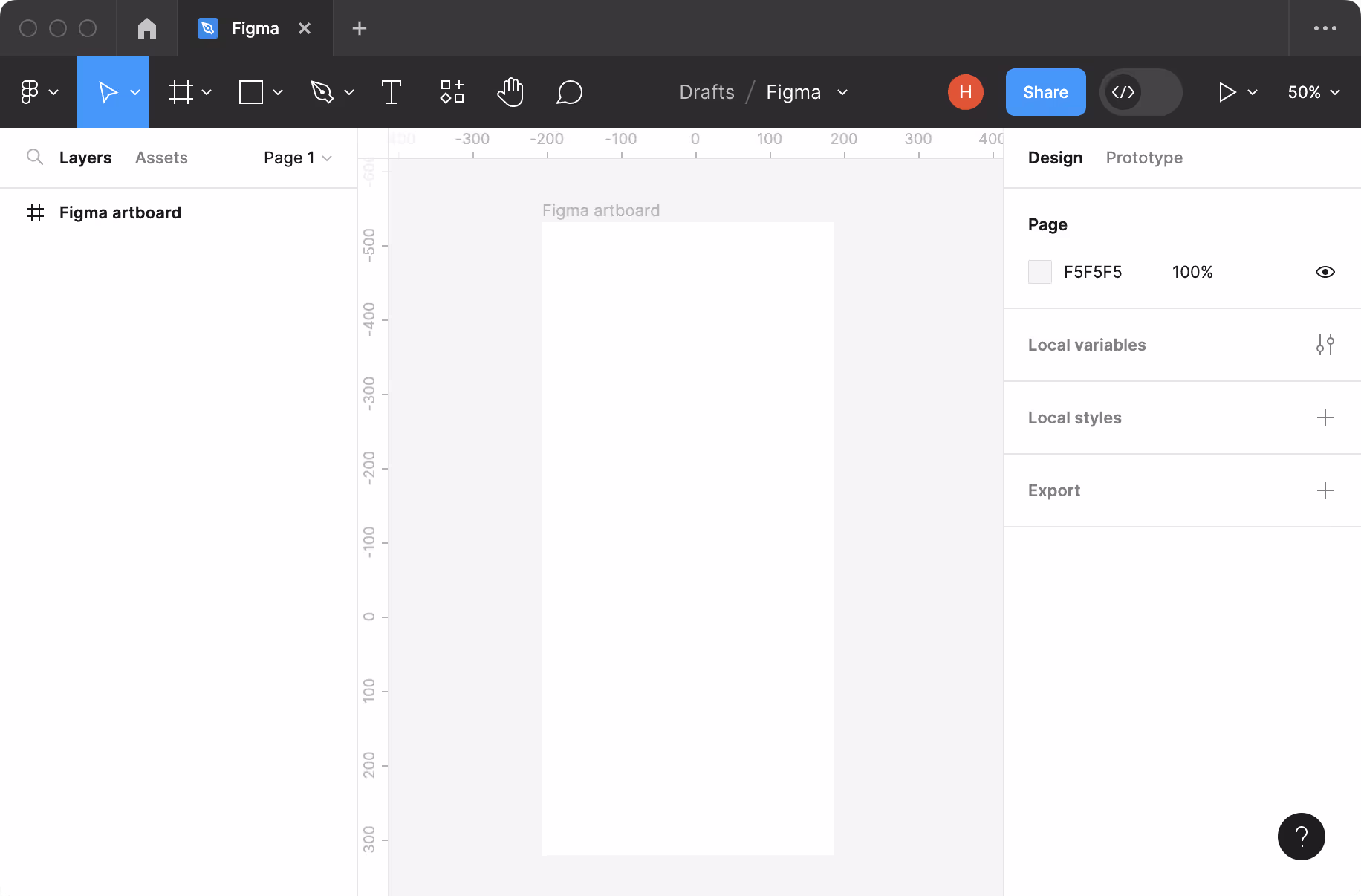
Task: Start presentation with the Play icon
Action: 1227,92
